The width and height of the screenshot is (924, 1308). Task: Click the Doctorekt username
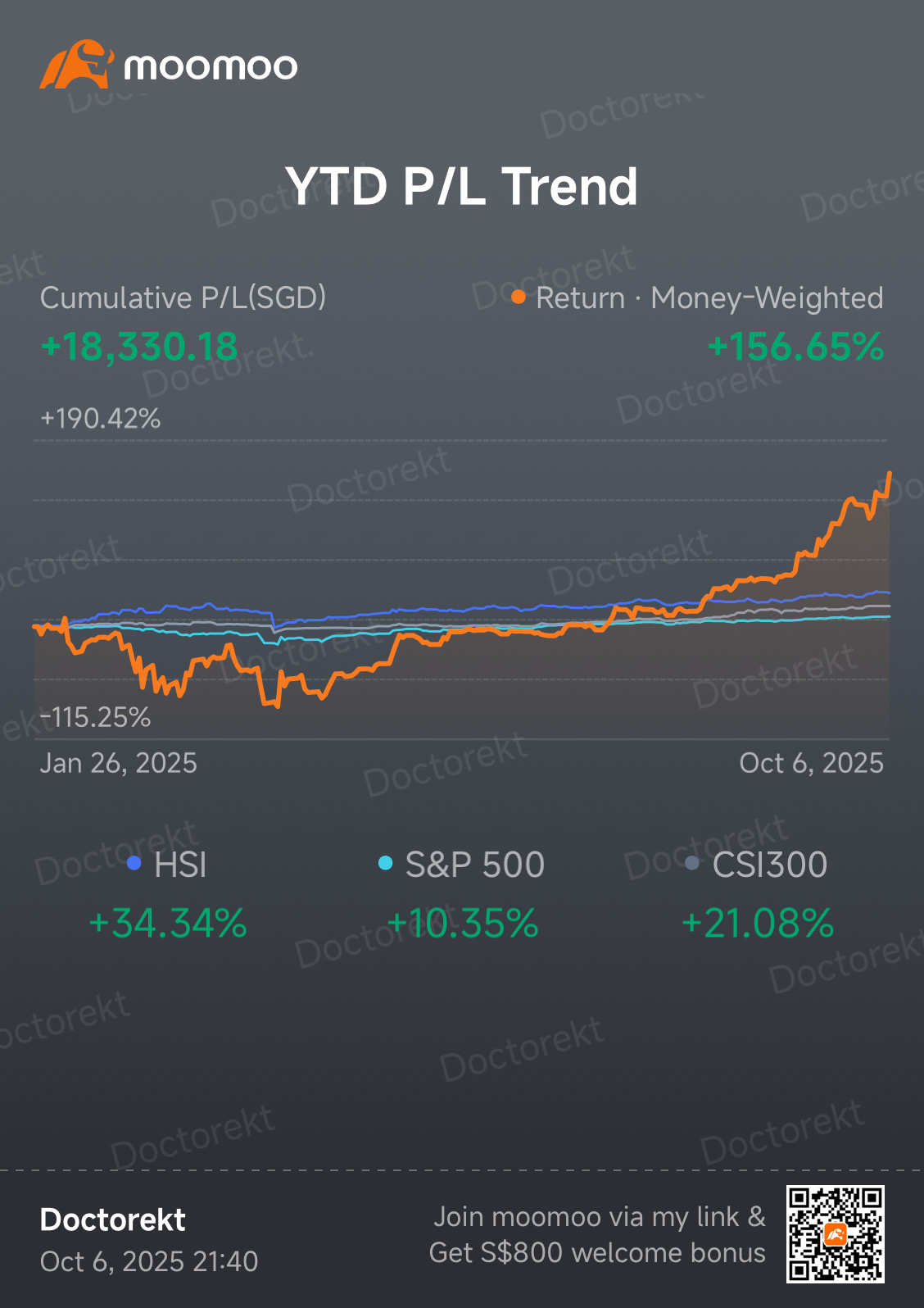113,1219
